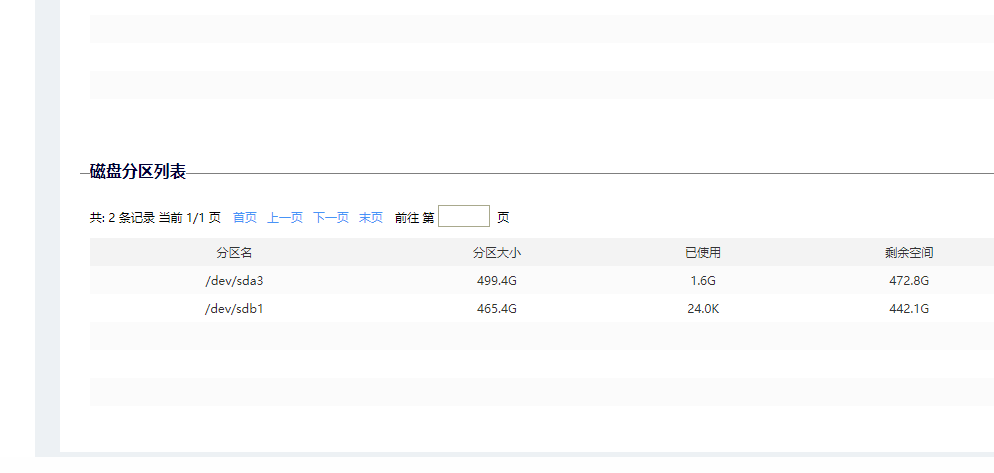Click the 1.6G used space value
Screen dimensions: 994x473
(x=703, y=280)
